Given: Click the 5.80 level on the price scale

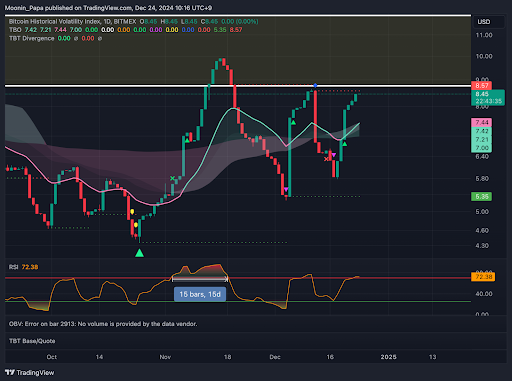Looking at the screenshot, I should tap(482, 179).
